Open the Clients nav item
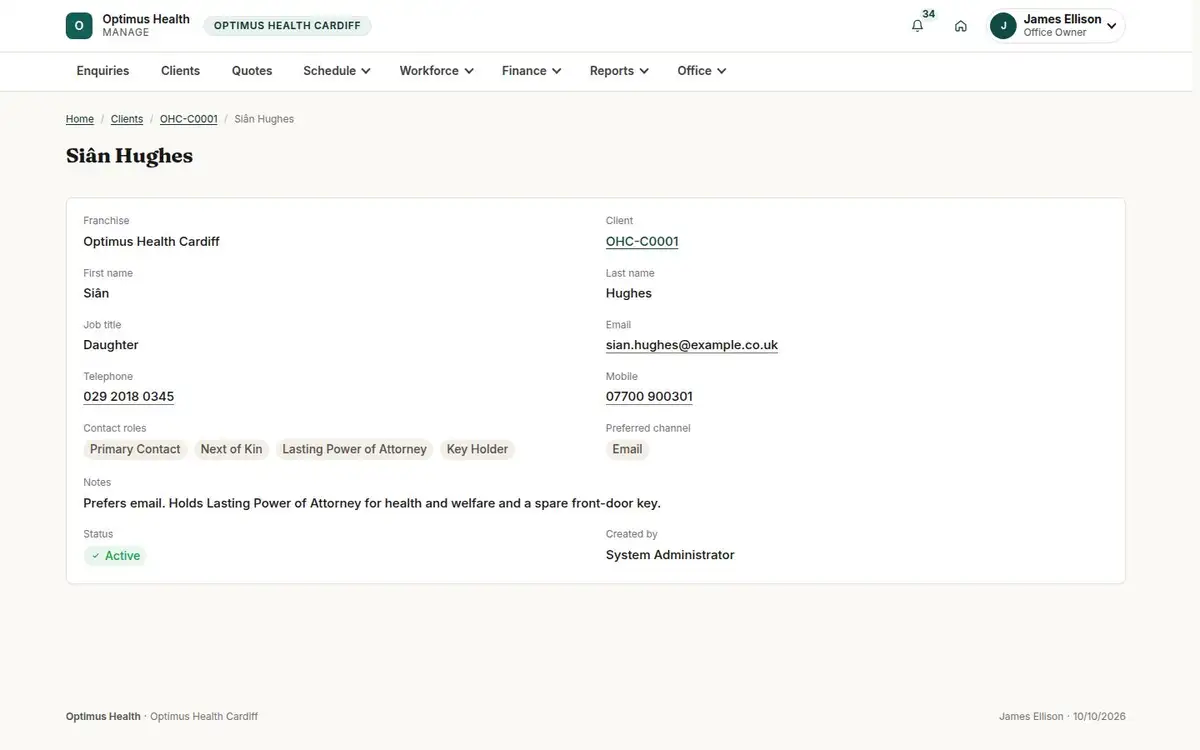The width and height of the screenshot is (1200, 750). (x=181, y=71)
